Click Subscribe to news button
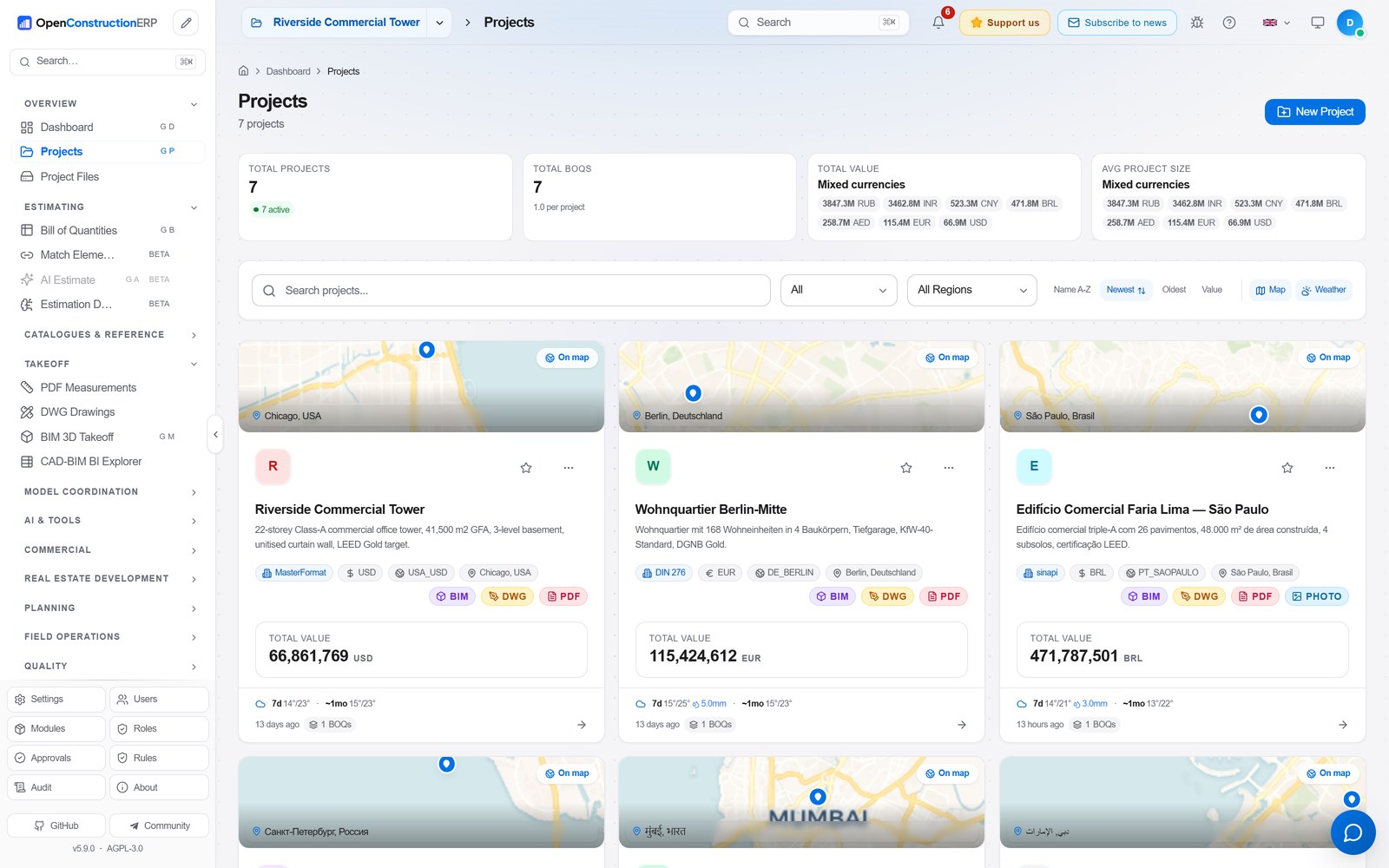1389x868 pixels. point(1116,23)
